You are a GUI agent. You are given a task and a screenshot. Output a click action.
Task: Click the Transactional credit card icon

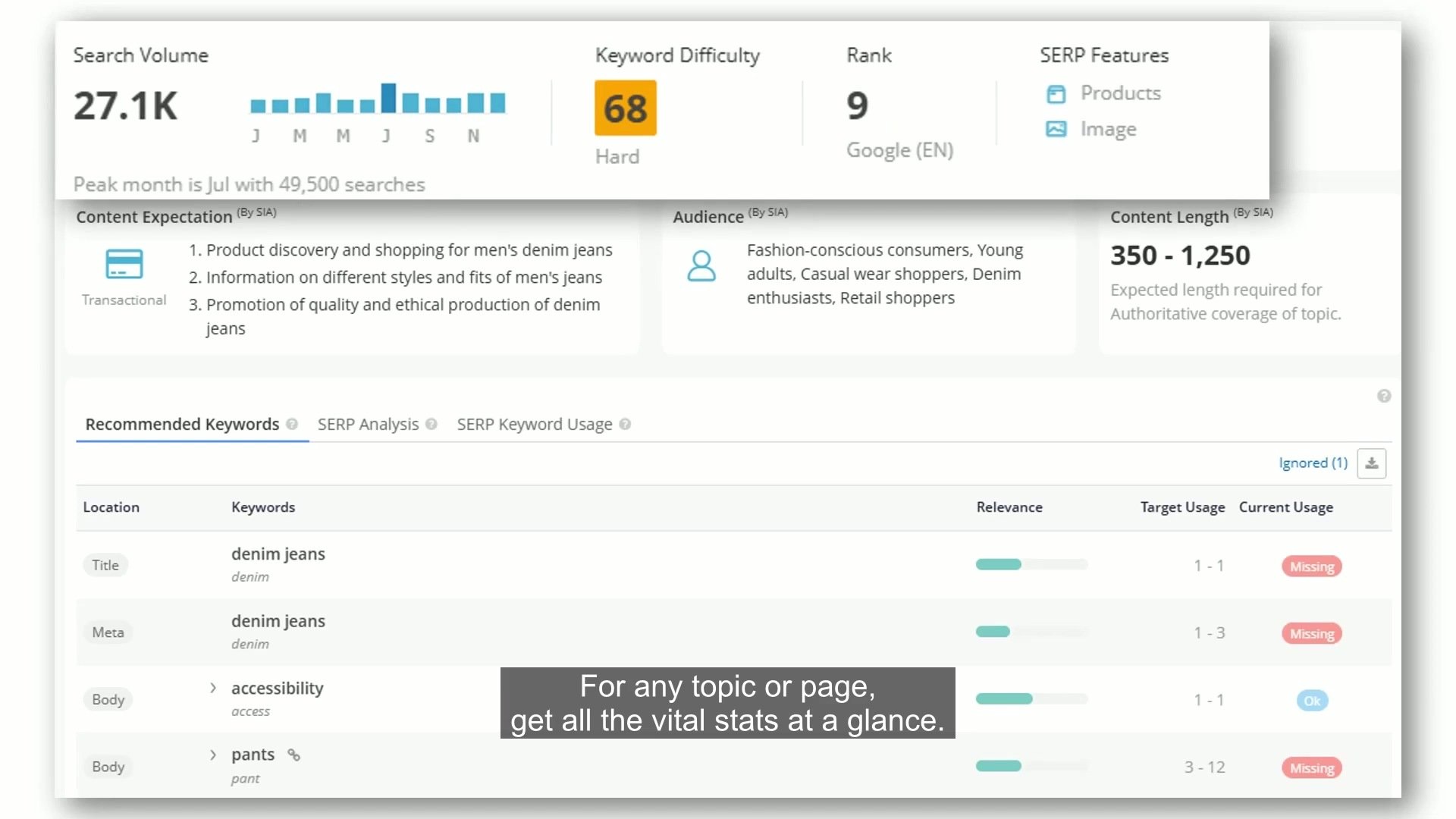pos(124,264)
